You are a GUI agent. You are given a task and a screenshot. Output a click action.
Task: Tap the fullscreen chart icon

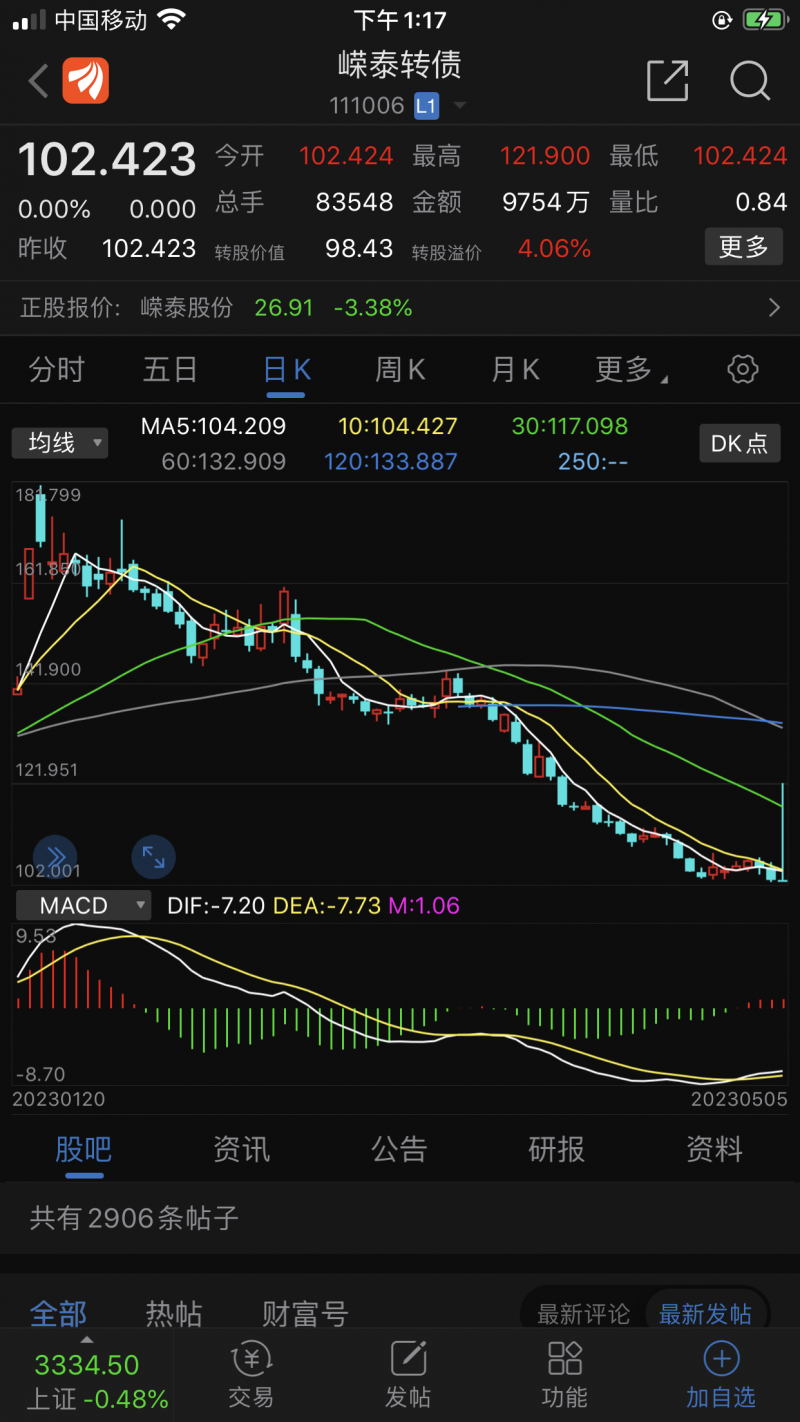(153, 857)
